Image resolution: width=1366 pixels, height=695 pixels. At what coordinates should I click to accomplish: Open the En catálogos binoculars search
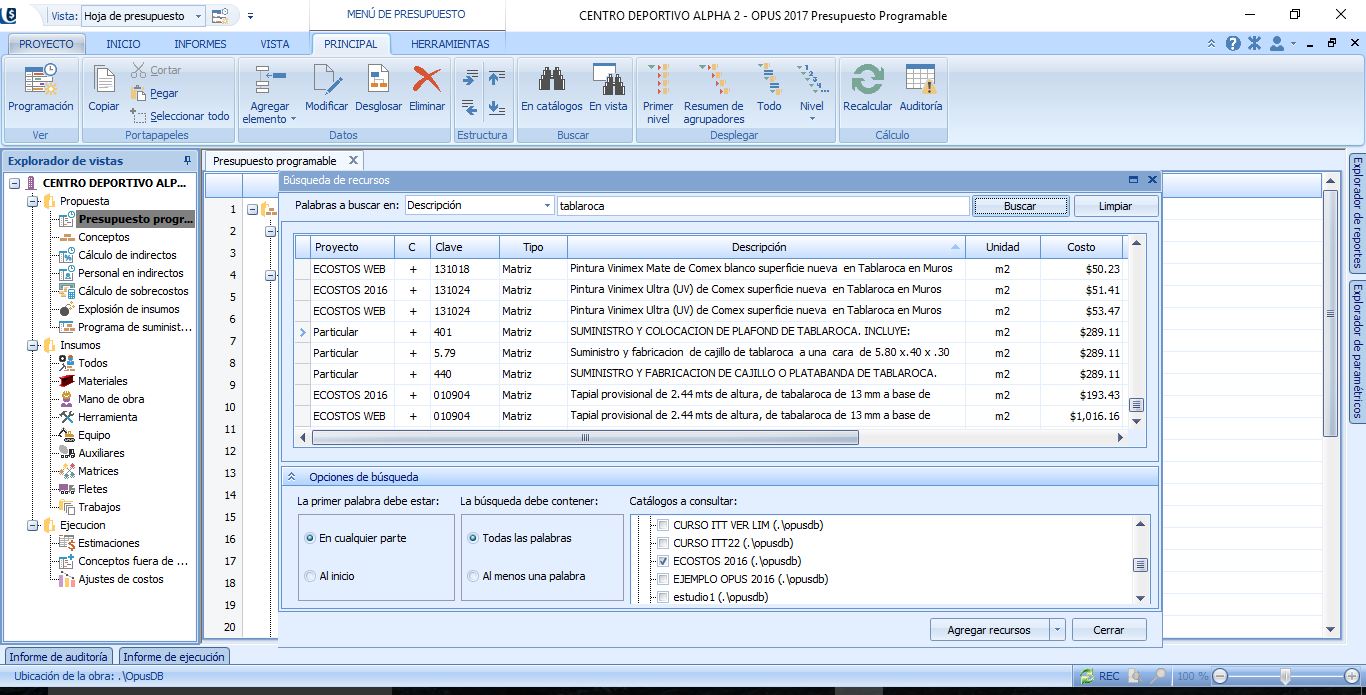[x=551, y=82]
